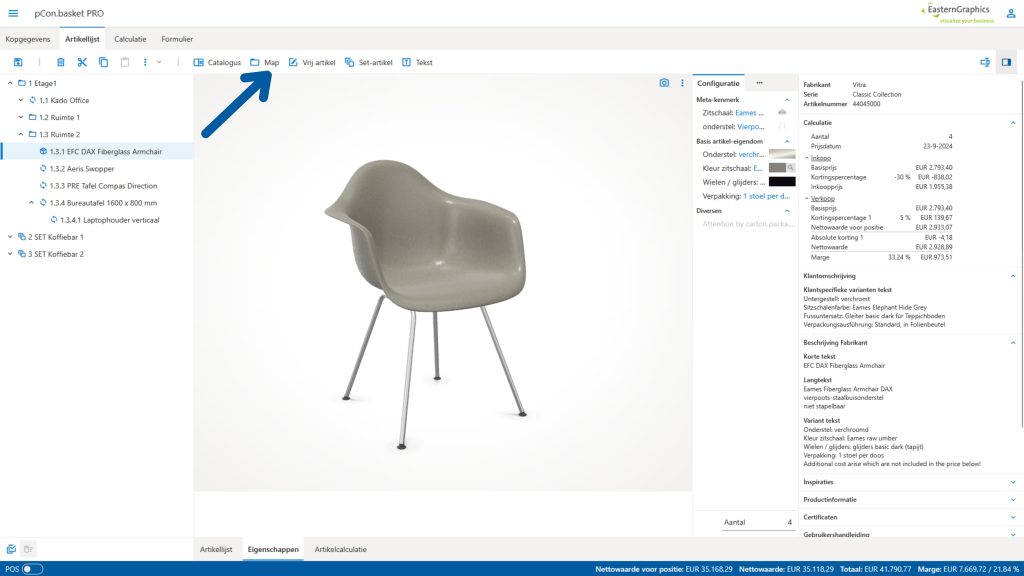
Task: Click the Kleur zitschaal grey swatch
Action: pos(777,168)
